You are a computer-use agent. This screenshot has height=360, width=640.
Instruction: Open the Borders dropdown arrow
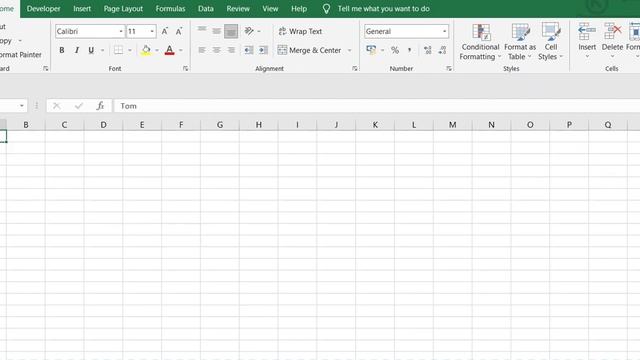(x=130, y=50)
